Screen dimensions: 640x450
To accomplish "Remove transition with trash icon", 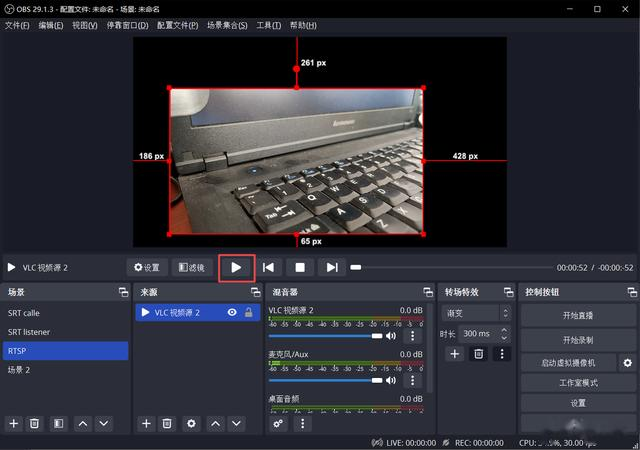I will (x=478, y=354).
